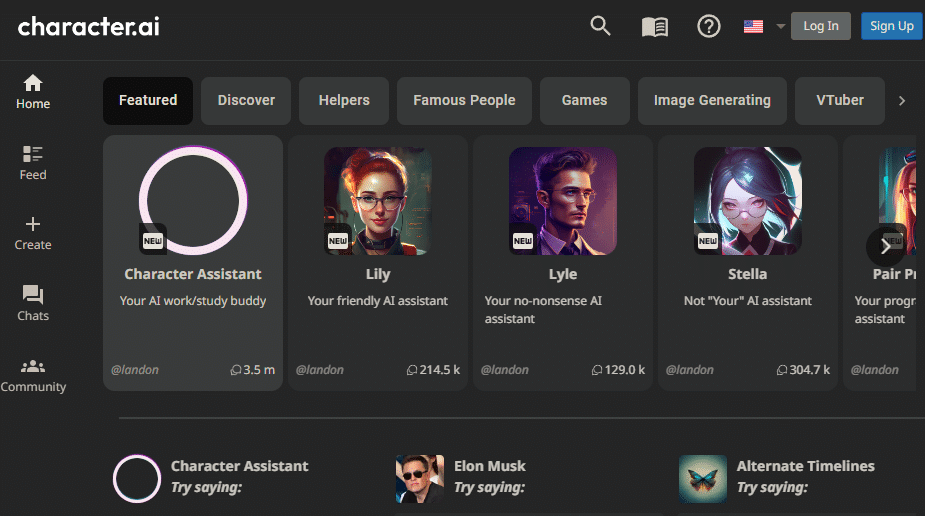This screenshot has height=516, width=925.
Task: Expand the language flag dropdown arrow
Action: tap(780, 27)
